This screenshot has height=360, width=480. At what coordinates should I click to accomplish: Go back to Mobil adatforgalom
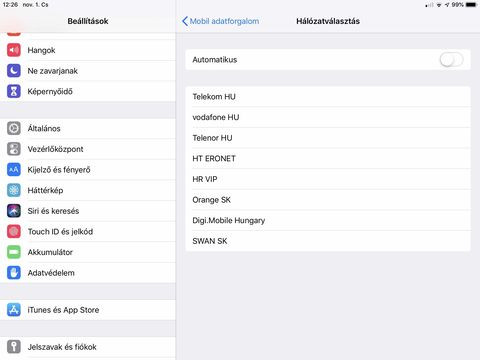tap(221, 21)
